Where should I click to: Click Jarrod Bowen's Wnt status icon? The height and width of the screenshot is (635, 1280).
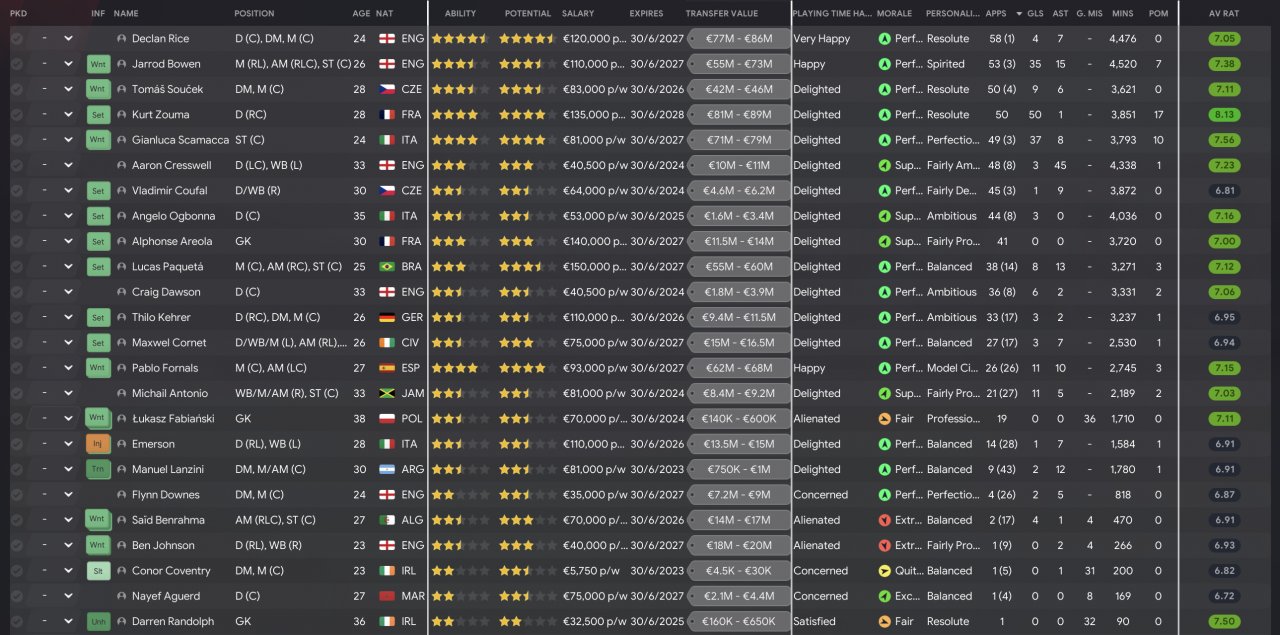pos(98,64)
